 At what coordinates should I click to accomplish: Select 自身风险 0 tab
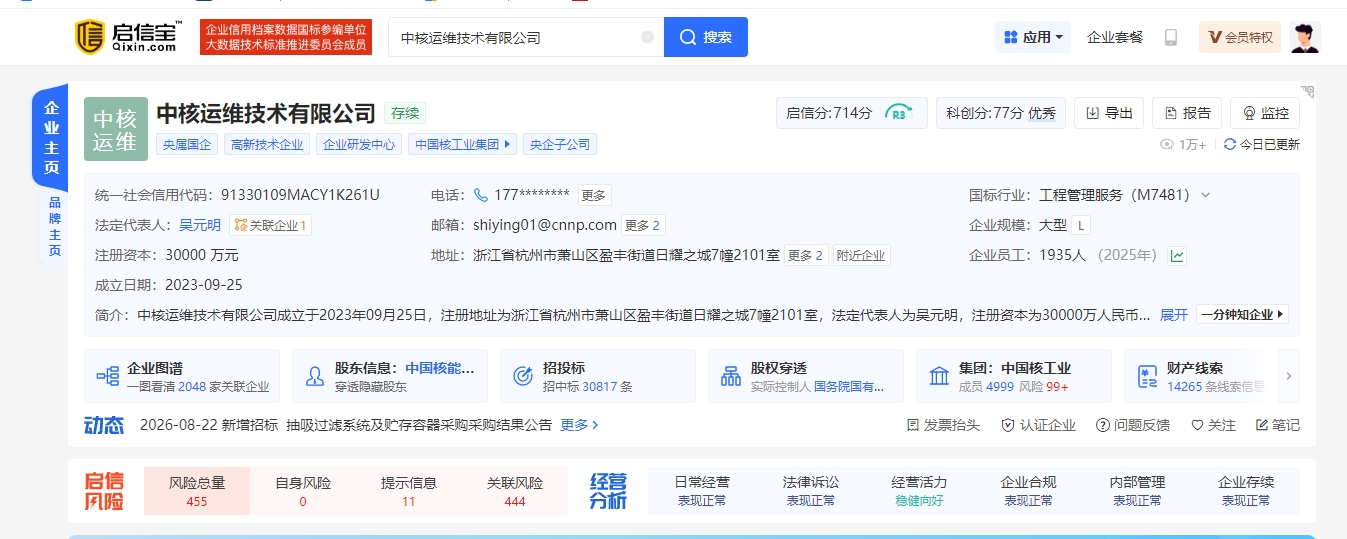303,491
